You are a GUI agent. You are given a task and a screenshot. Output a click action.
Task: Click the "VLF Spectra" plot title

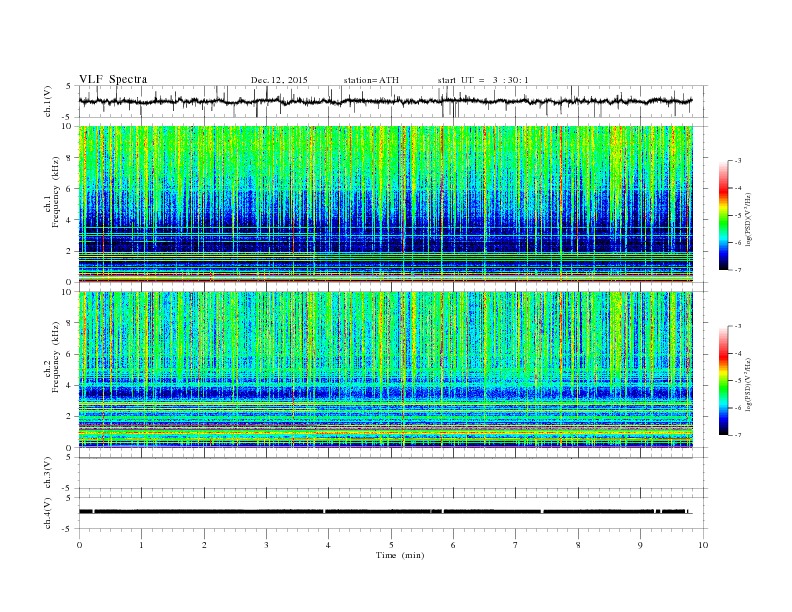(113, 79)
